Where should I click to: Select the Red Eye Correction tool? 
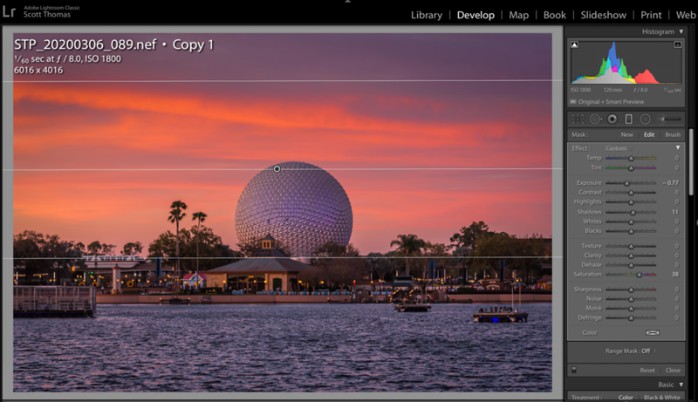[612, 119]
